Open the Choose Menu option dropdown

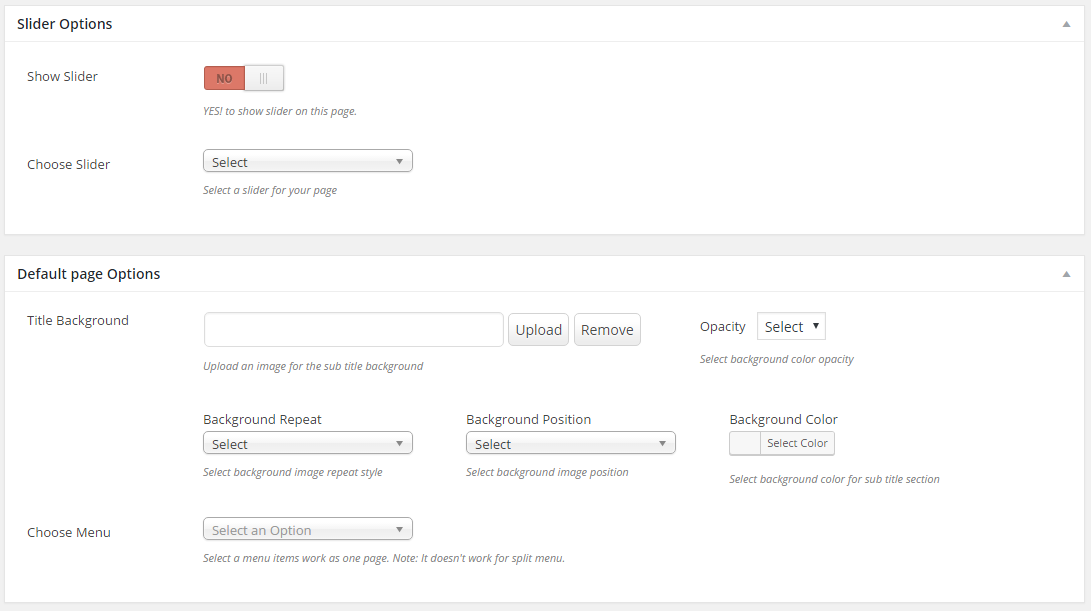[x=307, y=530]
